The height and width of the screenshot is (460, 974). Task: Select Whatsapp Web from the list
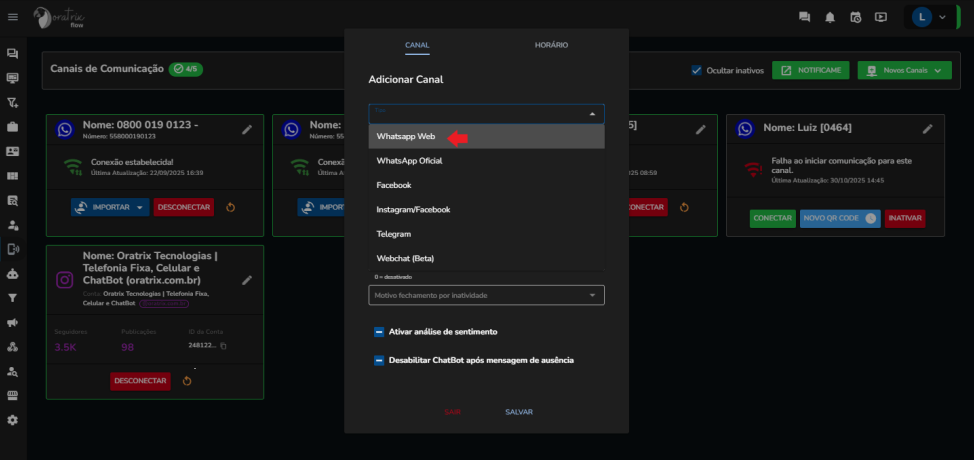406,136
